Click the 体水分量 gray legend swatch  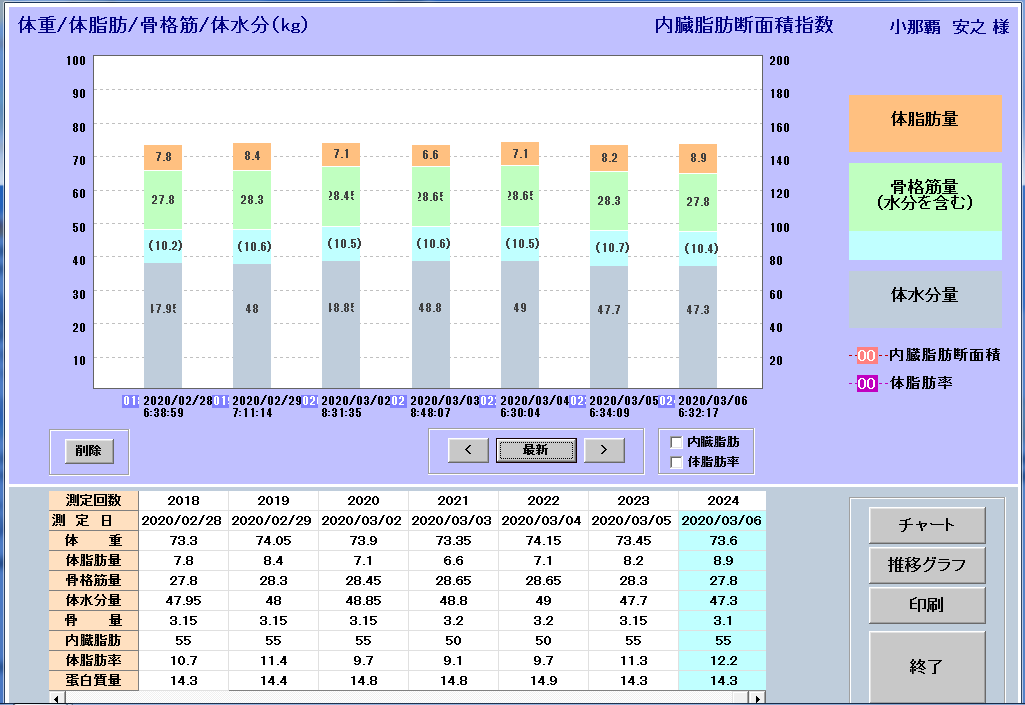[925, 299]
